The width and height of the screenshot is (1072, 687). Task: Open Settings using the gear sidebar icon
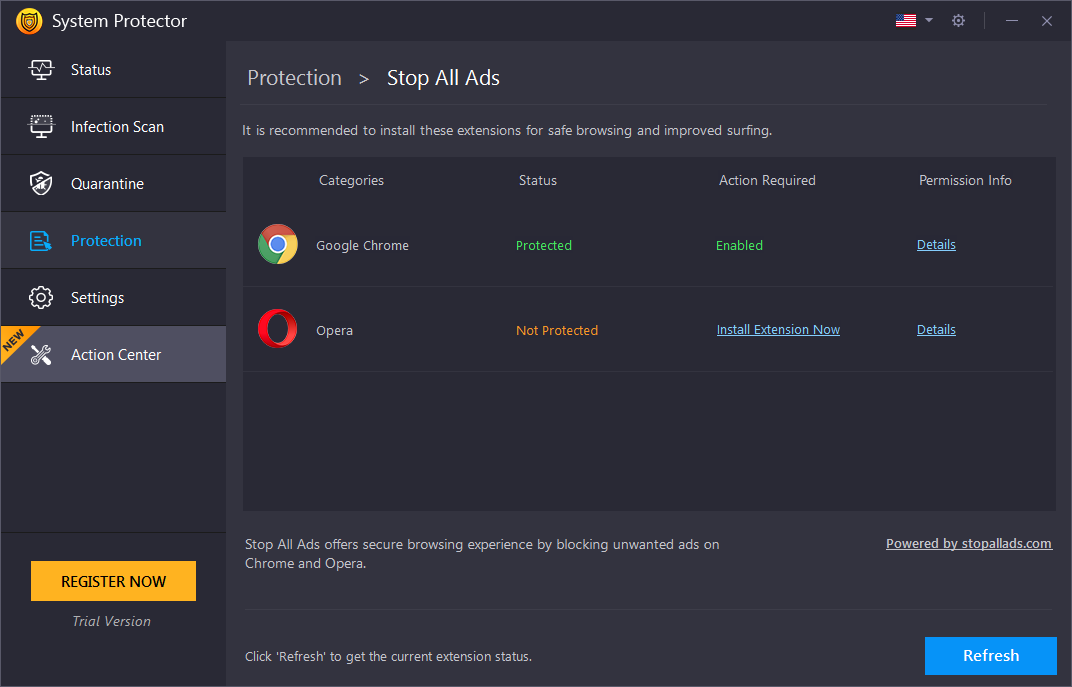pyautogui.click(x=41, y=297)
